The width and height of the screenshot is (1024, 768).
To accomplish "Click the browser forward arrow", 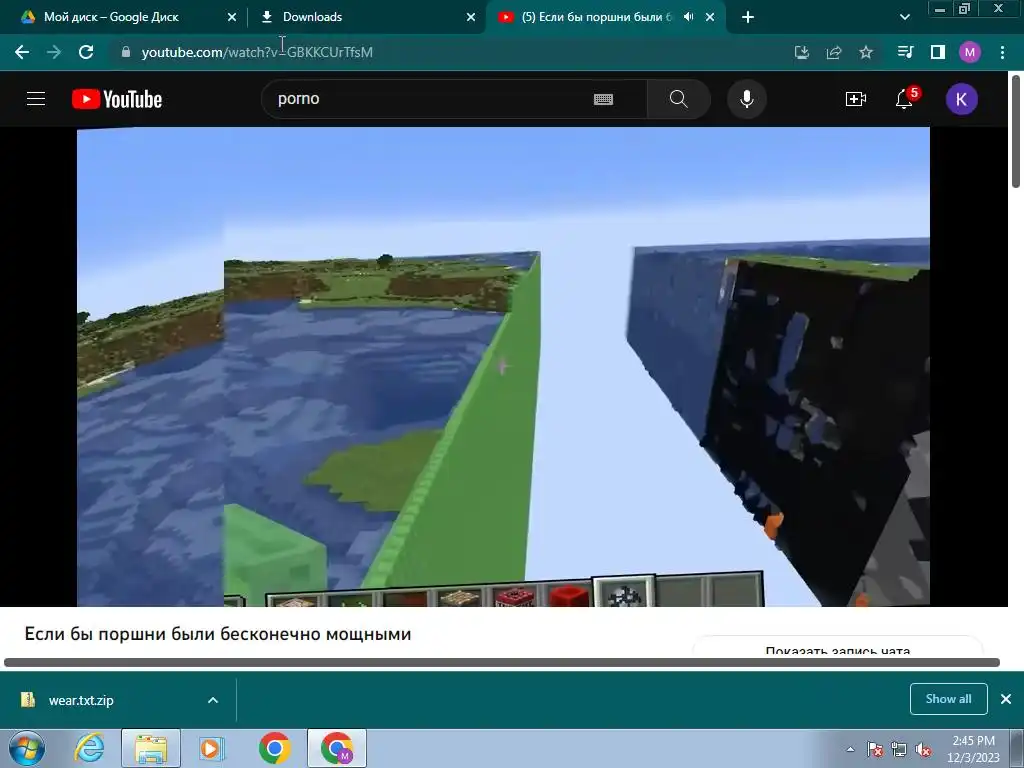I will click(x=54, y=52).
